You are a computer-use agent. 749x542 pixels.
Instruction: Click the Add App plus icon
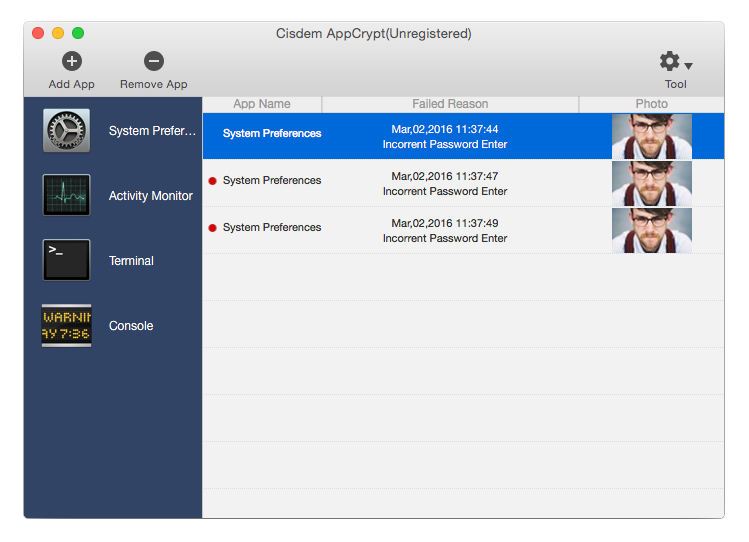tap(72, 61)
